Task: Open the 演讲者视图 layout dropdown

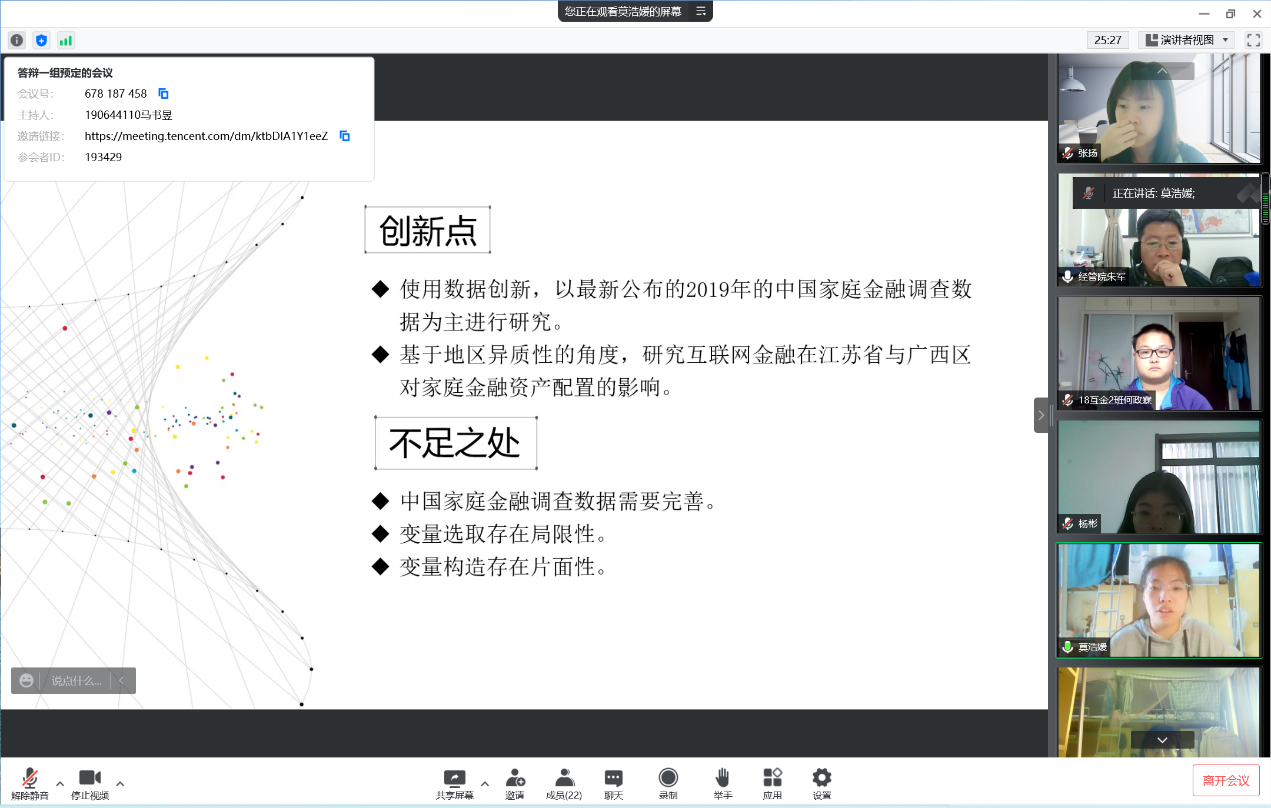Action: tap(1186, 40)
